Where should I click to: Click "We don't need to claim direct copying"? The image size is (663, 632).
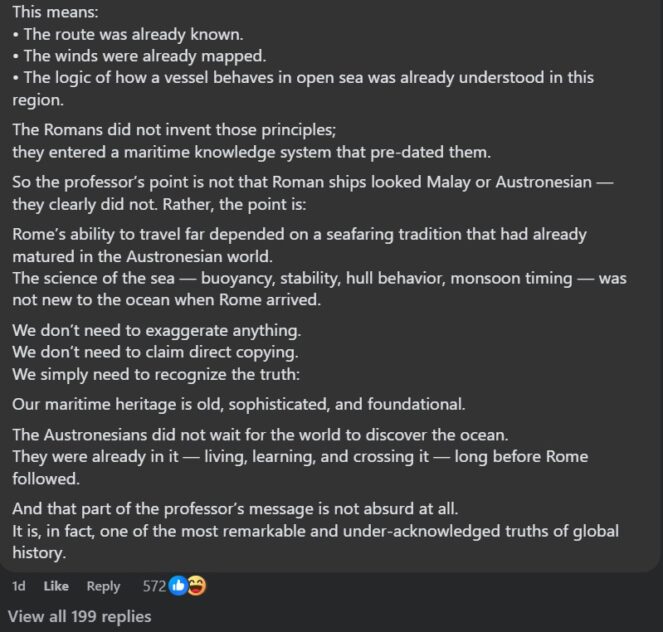tap(155, 351)
